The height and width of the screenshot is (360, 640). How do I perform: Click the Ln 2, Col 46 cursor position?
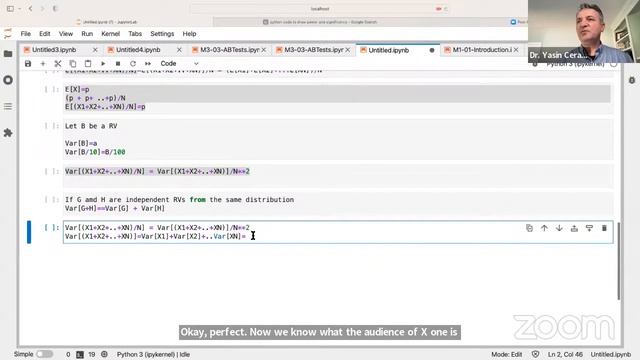pos(565,354)
